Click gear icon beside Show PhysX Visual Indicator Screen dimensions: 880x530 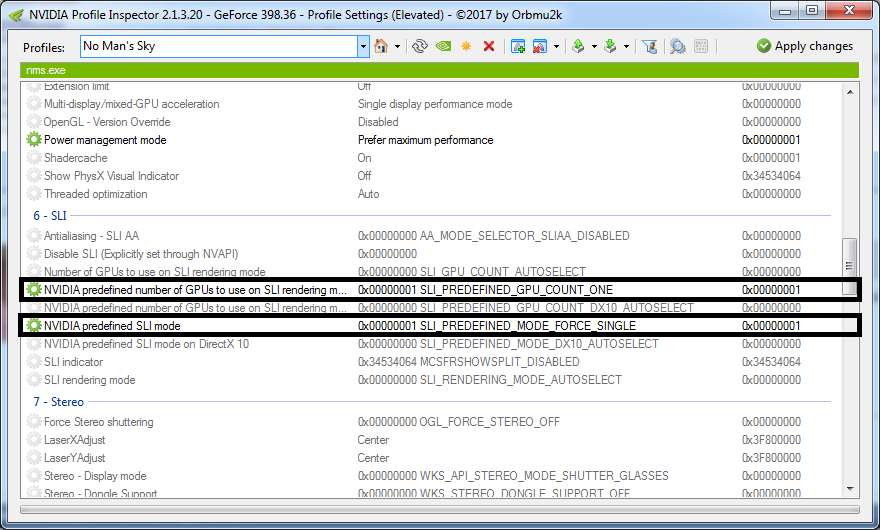click(x=34, y=175)
